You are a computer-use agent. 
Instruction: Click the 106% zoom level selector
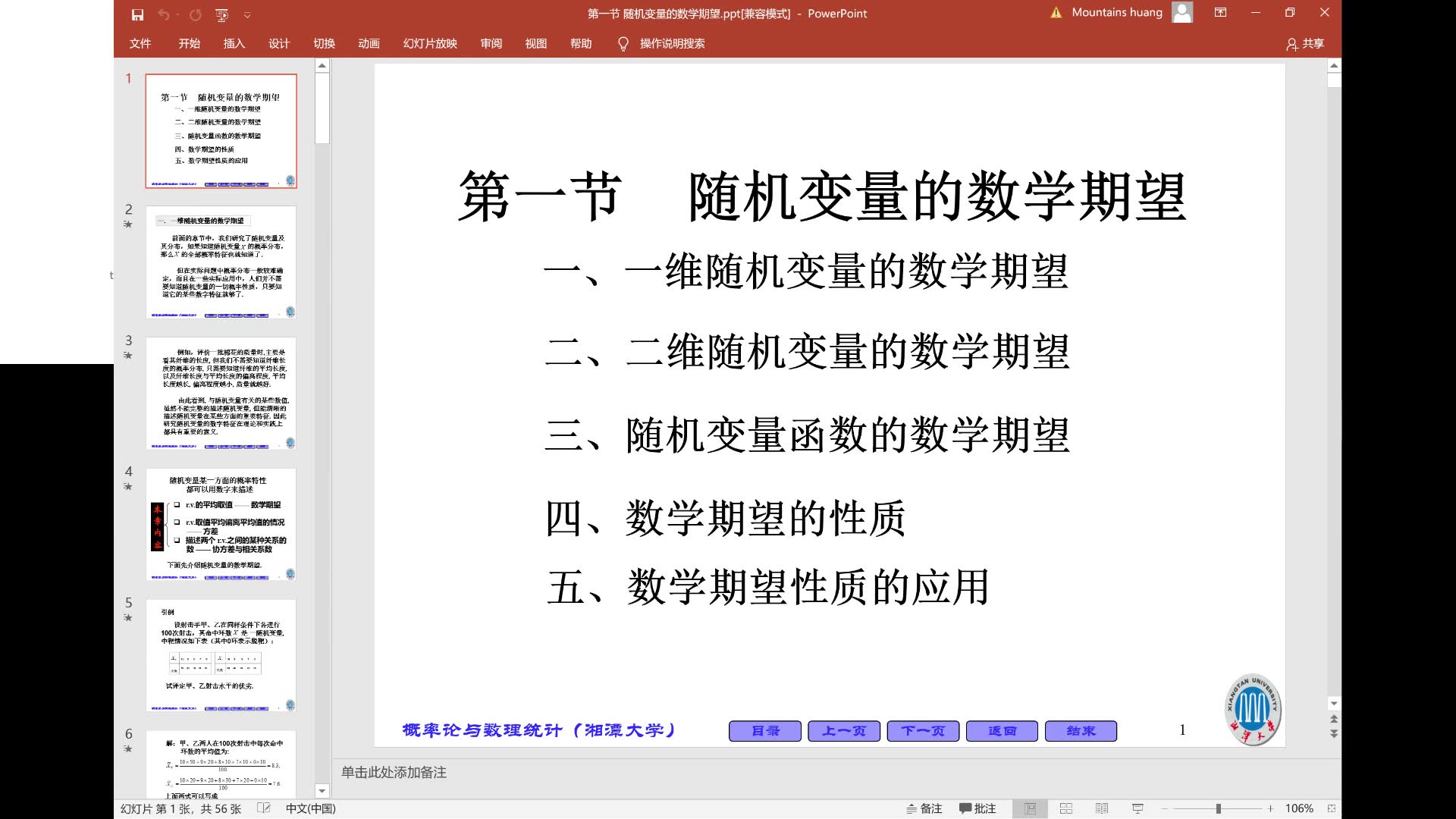(1298, 808)
